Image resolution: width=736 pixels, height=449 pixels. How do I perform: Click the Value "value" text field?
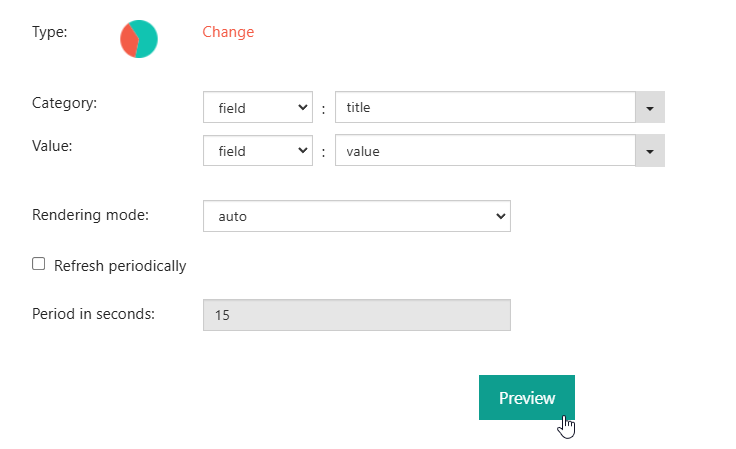485,151
